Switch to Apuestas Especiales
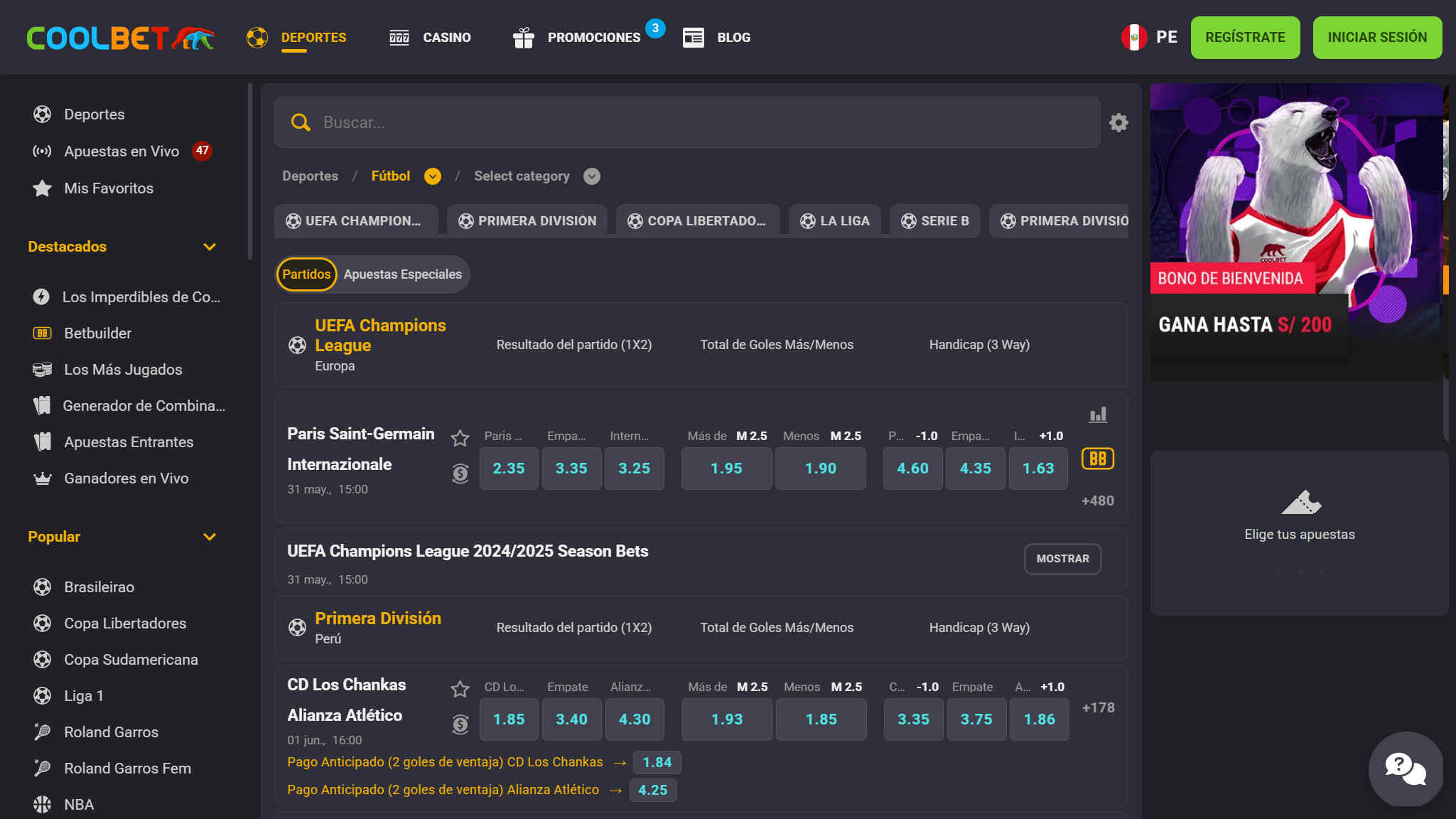 click(402, 274)
